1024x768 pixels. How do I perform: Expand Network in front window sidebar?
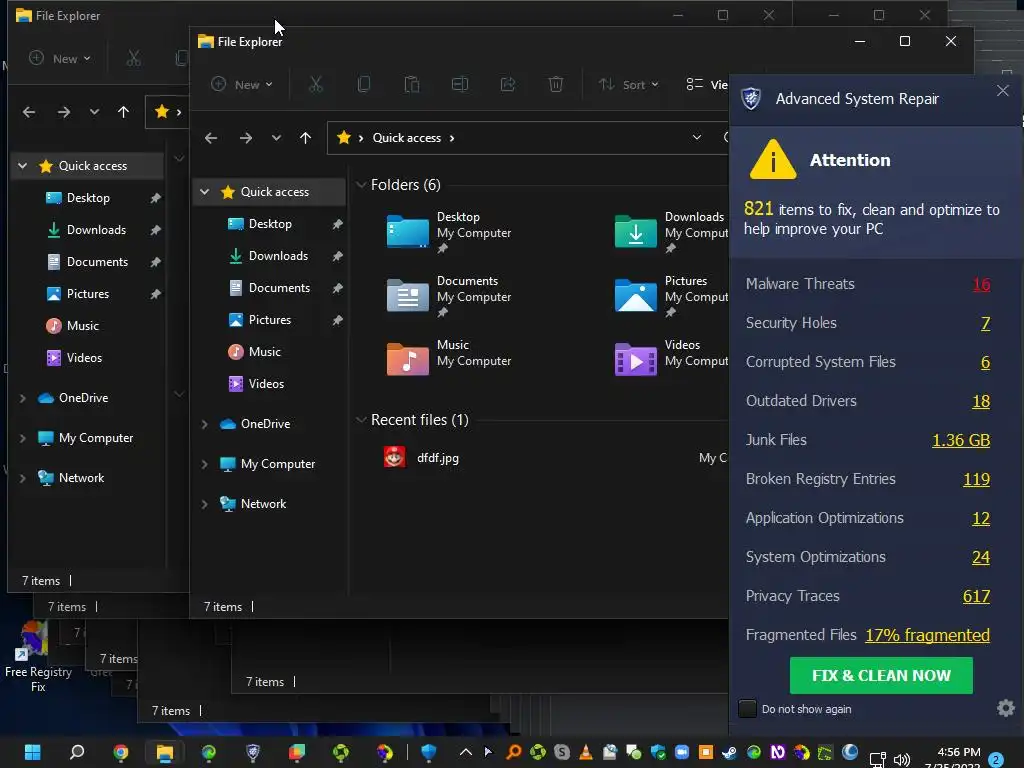click(x=204, y=504)
